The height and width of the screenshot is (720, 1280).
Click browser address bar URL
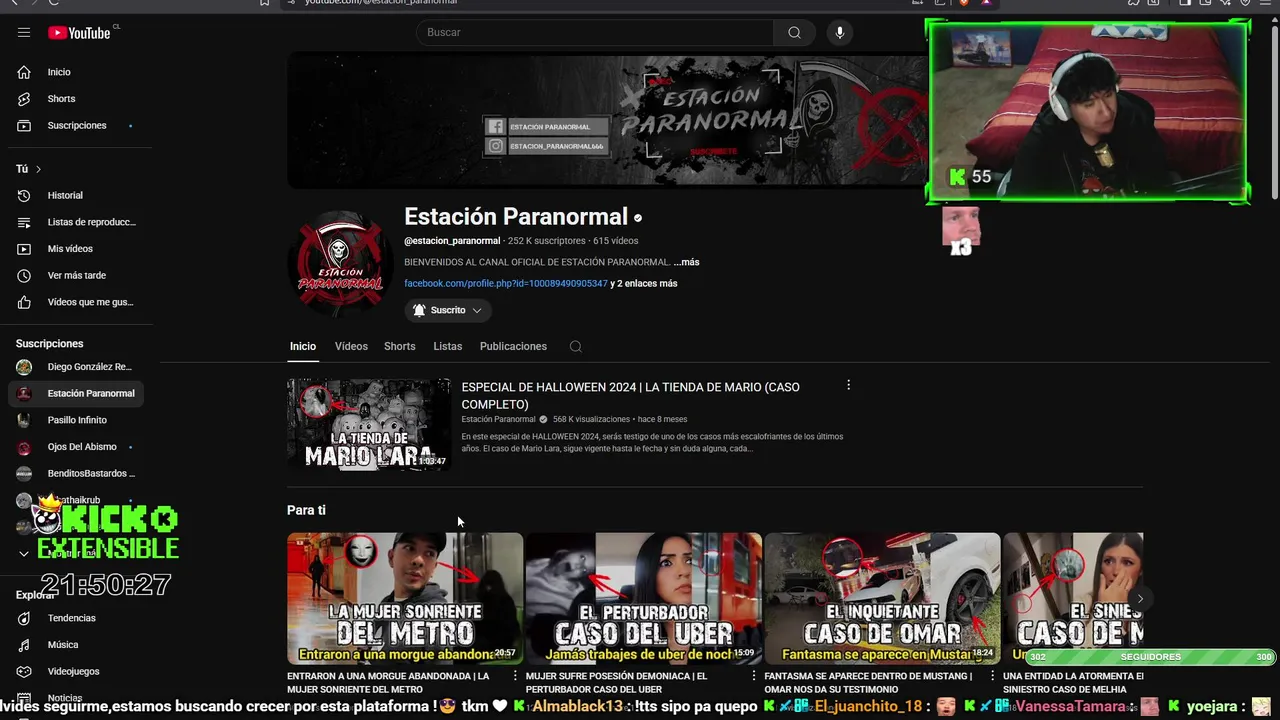click(381, 2)
